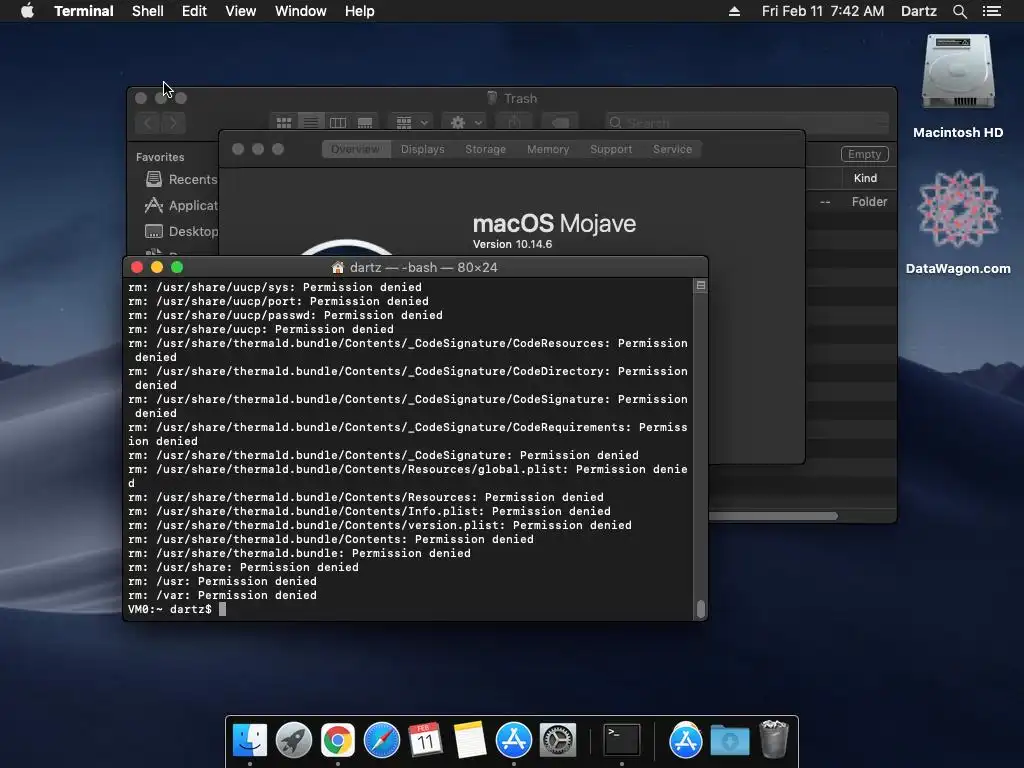This screenshot has width=1024, height=768.
Task: Open the Help menu
Action: tap(359, 11)
